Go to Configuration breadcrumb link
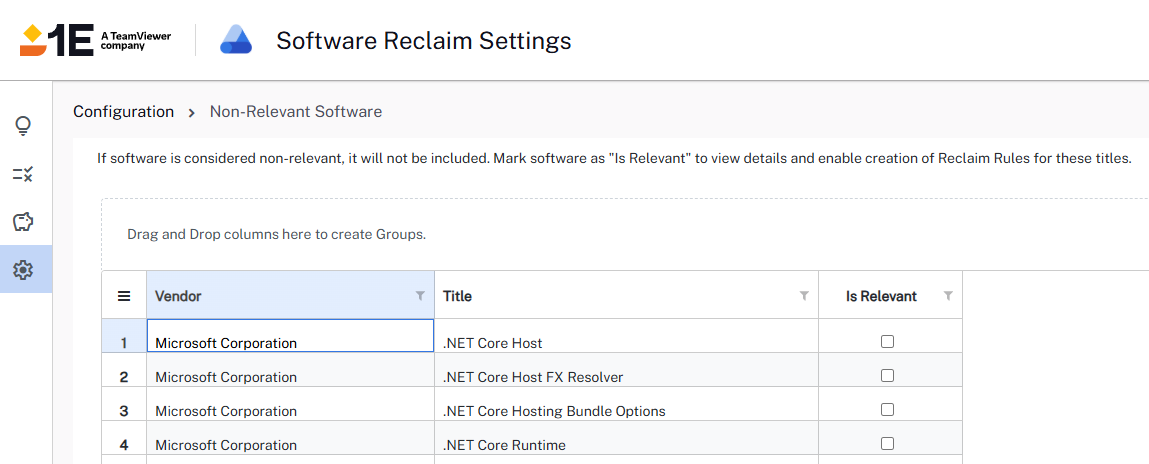 tap(123, 112)
